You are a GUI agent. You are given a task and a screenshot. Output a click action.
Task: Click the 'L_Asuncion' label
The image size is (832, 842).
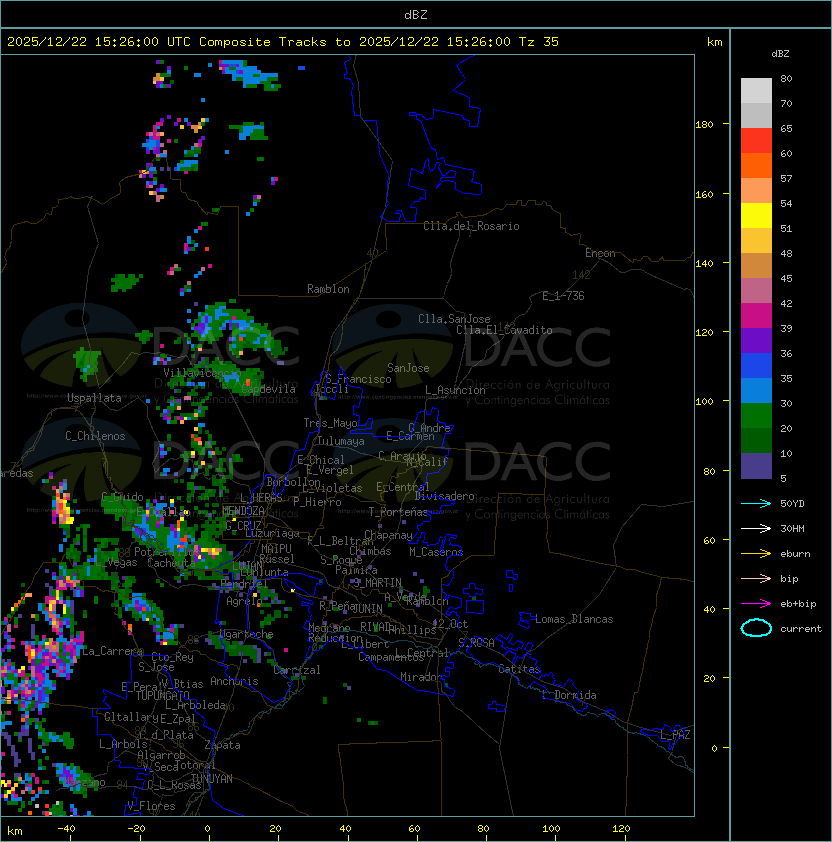455,390
